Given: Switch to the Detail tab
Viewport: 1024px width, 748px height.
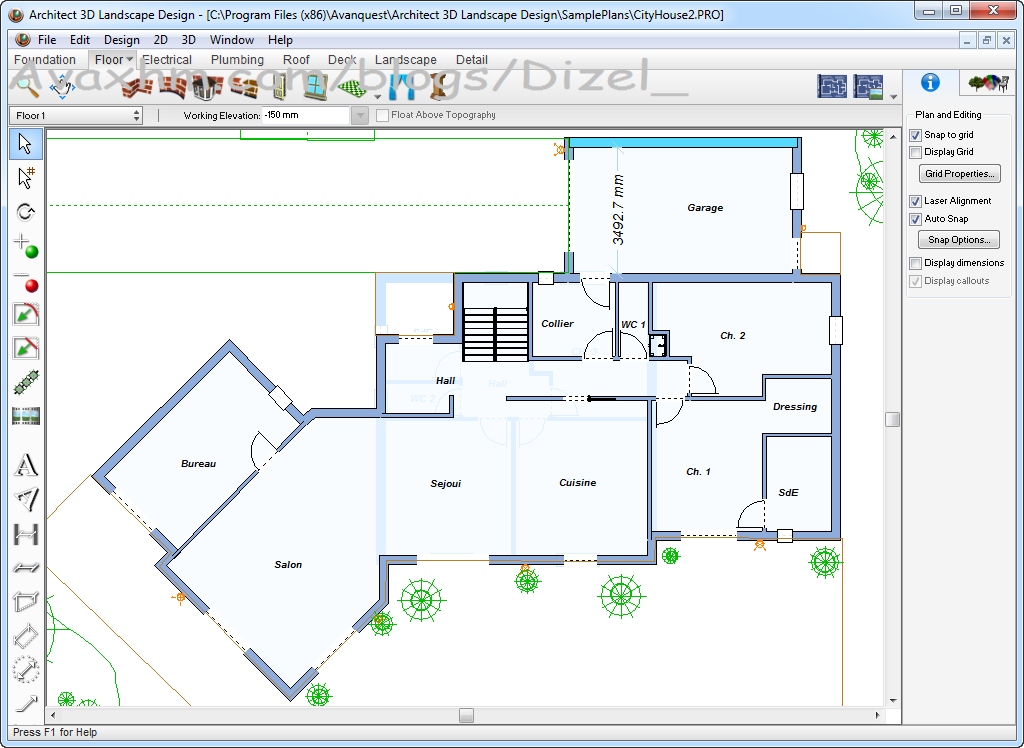Looking at the screenshot, I should coord(472,59).
